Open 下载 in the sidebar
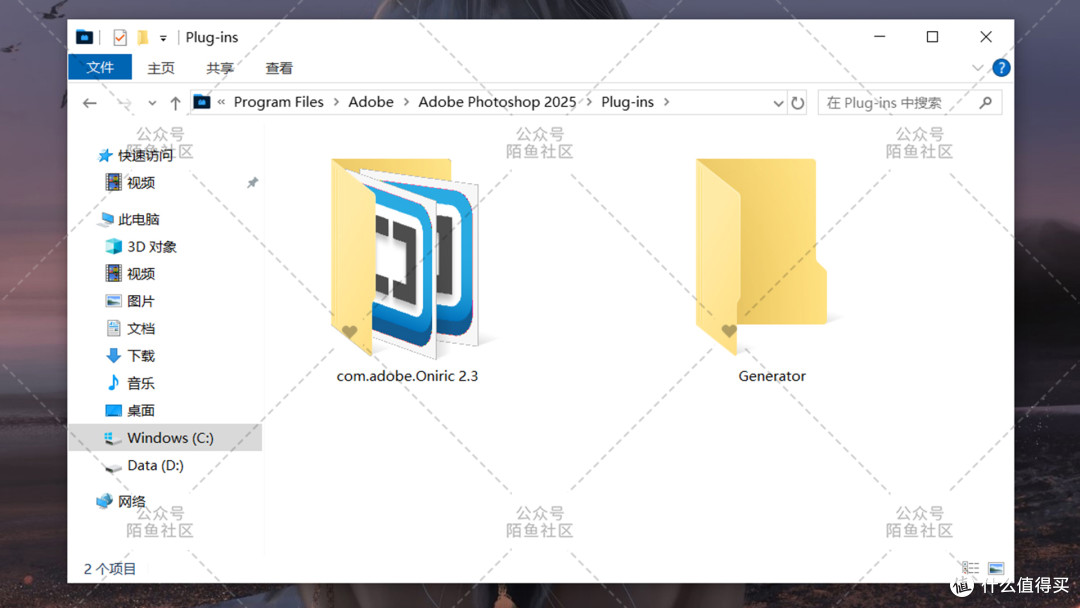The height and width of the screenshot is (608, 1080). [141, 355]
